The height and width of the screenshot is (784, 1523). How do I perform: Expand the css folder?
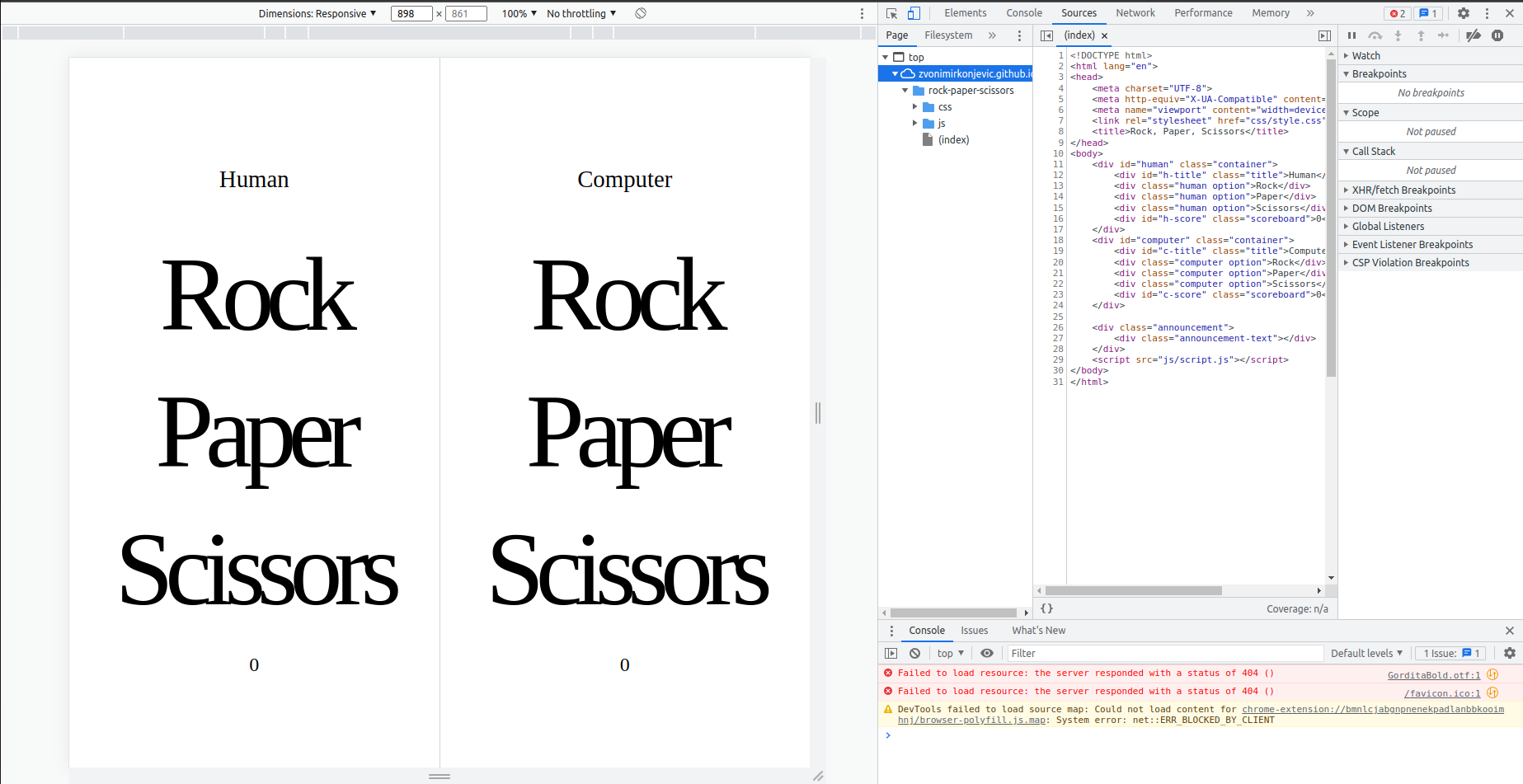pos(915,107)
